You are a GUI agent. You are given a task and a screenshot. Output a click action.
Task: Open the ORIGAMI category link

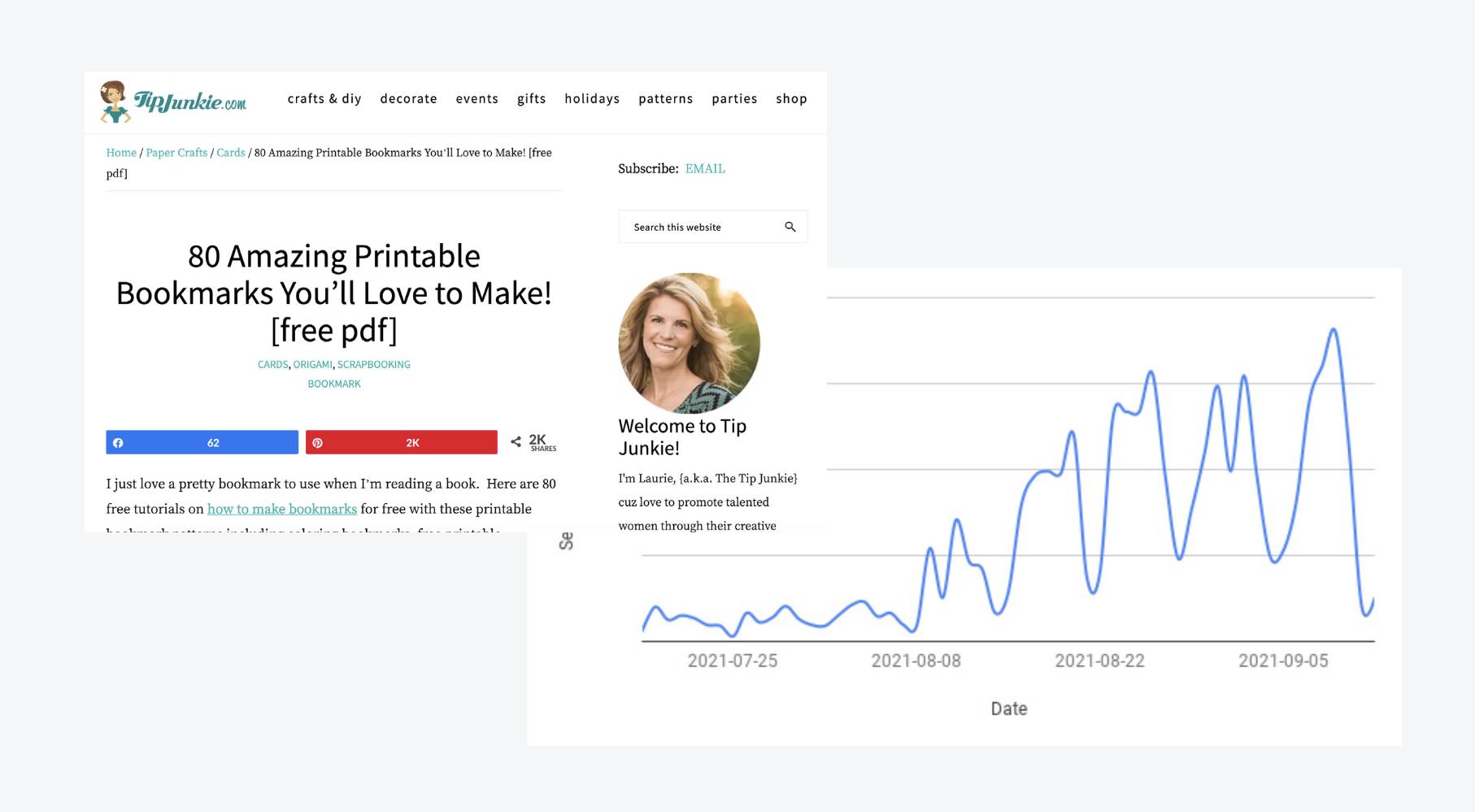[x=312, y=364]
